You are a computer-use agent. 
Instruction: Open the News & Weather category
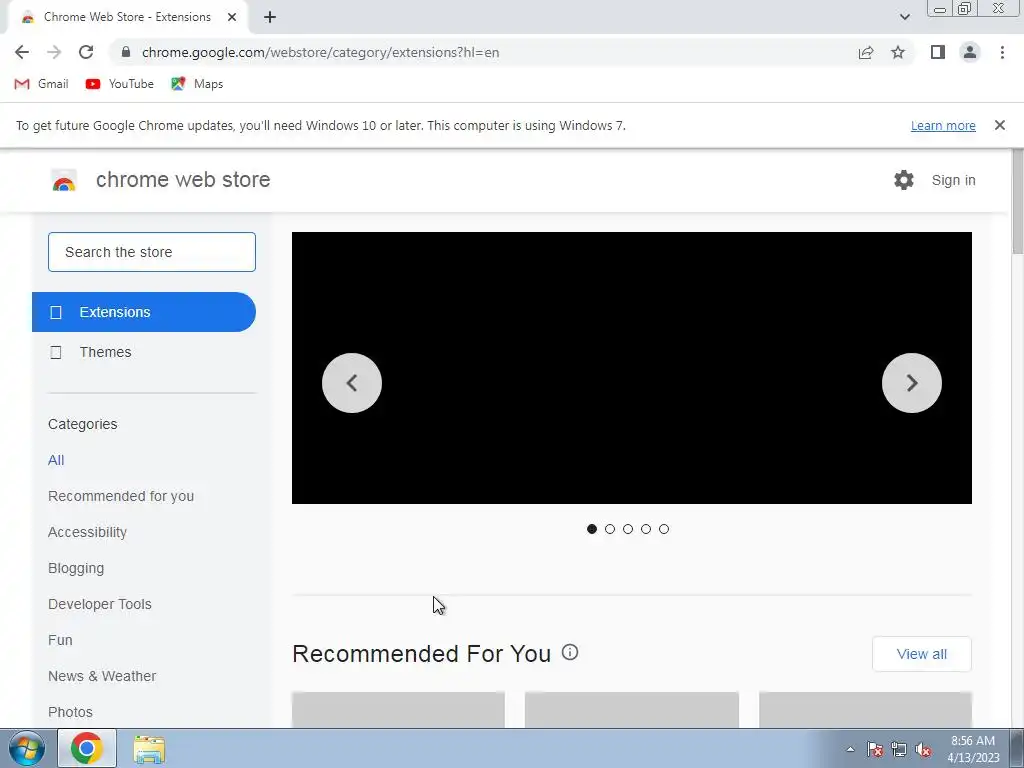click(102, 676)
